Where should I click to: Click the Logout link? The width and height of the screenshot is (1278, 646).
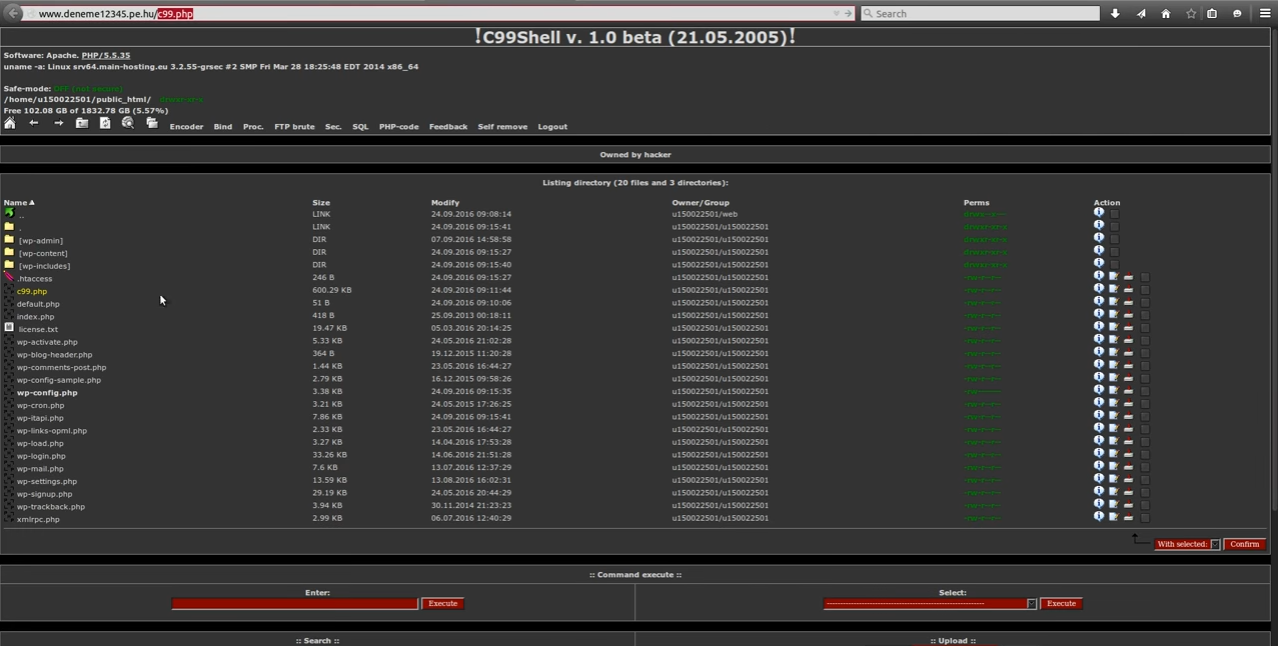tap(552, 127)
